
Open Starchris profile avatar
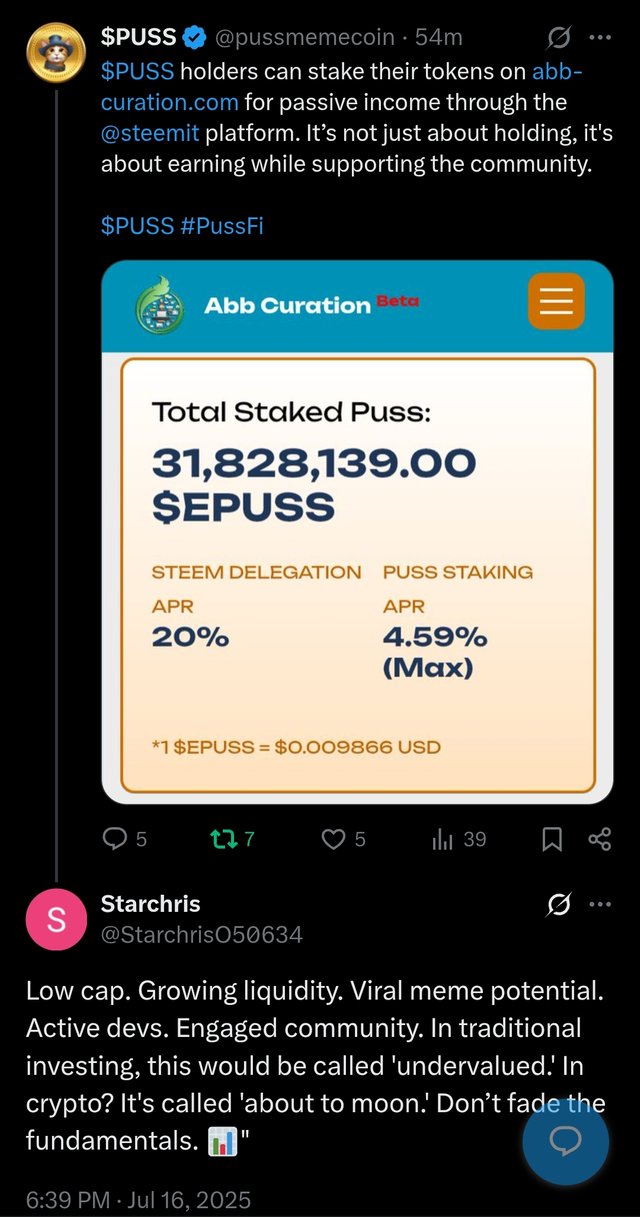click(57, 918)
